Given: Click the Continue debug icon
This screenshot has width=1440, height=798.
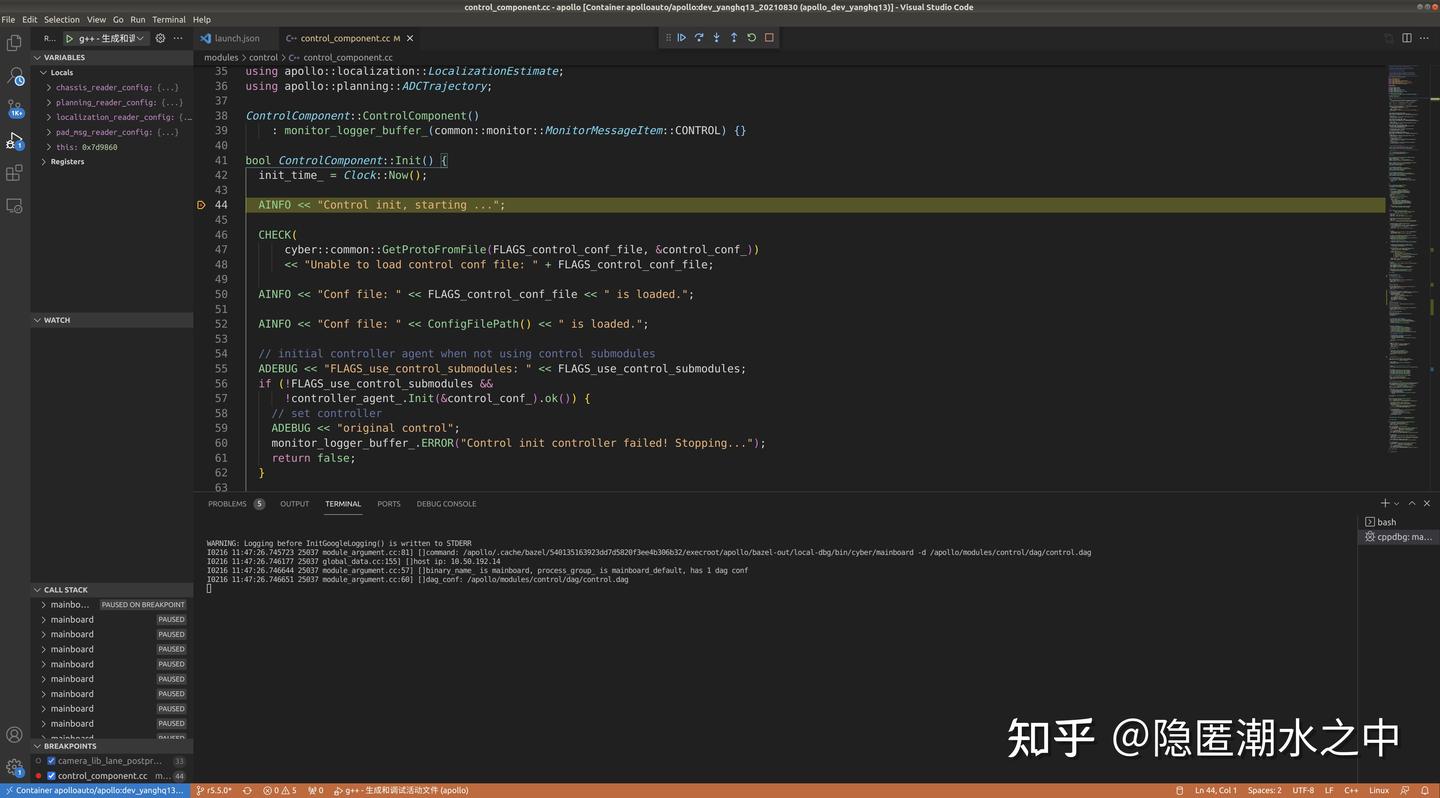Looking at the screenshot, I should pos(681,37).
